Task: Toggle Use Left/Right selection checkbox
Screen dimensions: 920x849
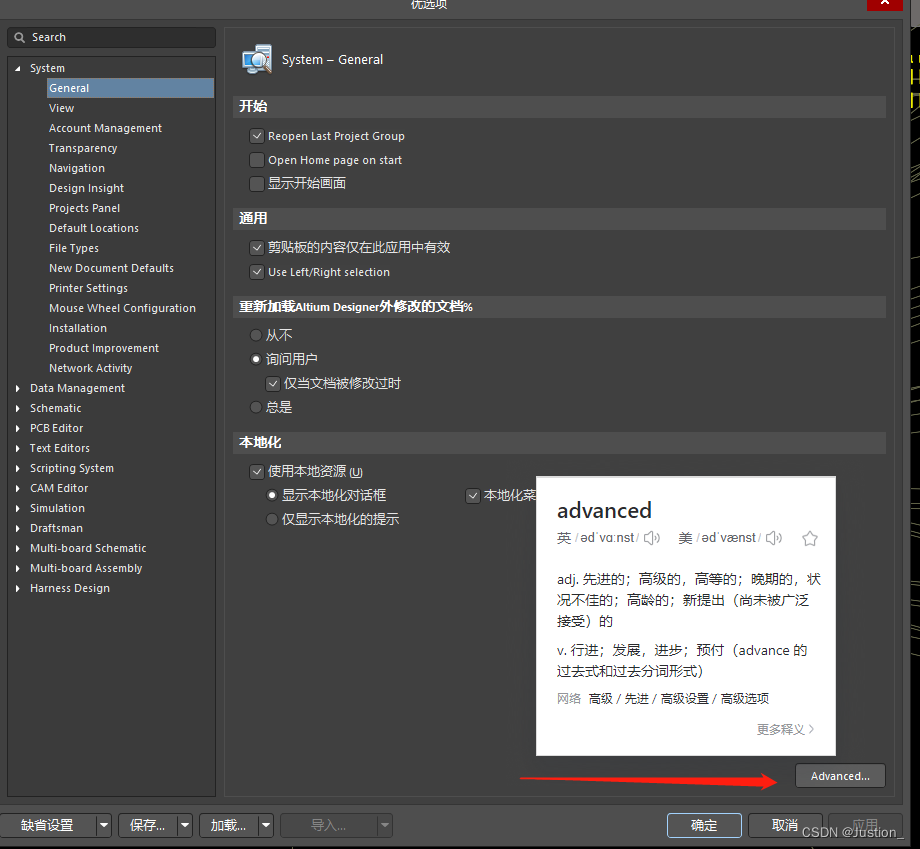Action: (257, 272)
